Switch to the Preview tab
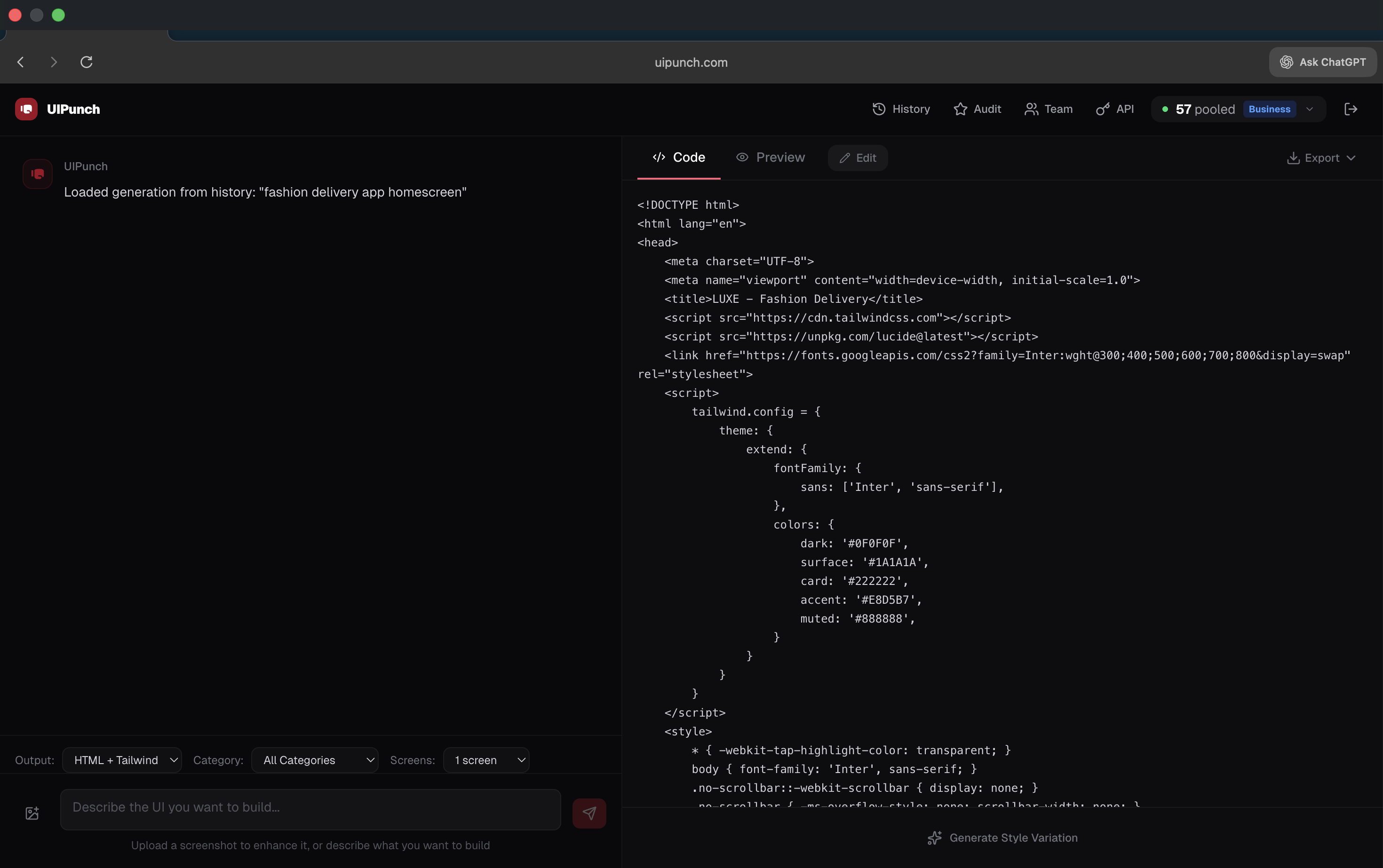This screenshot has width=1383, height=868. pyautogui.click(x=770, y=158)
